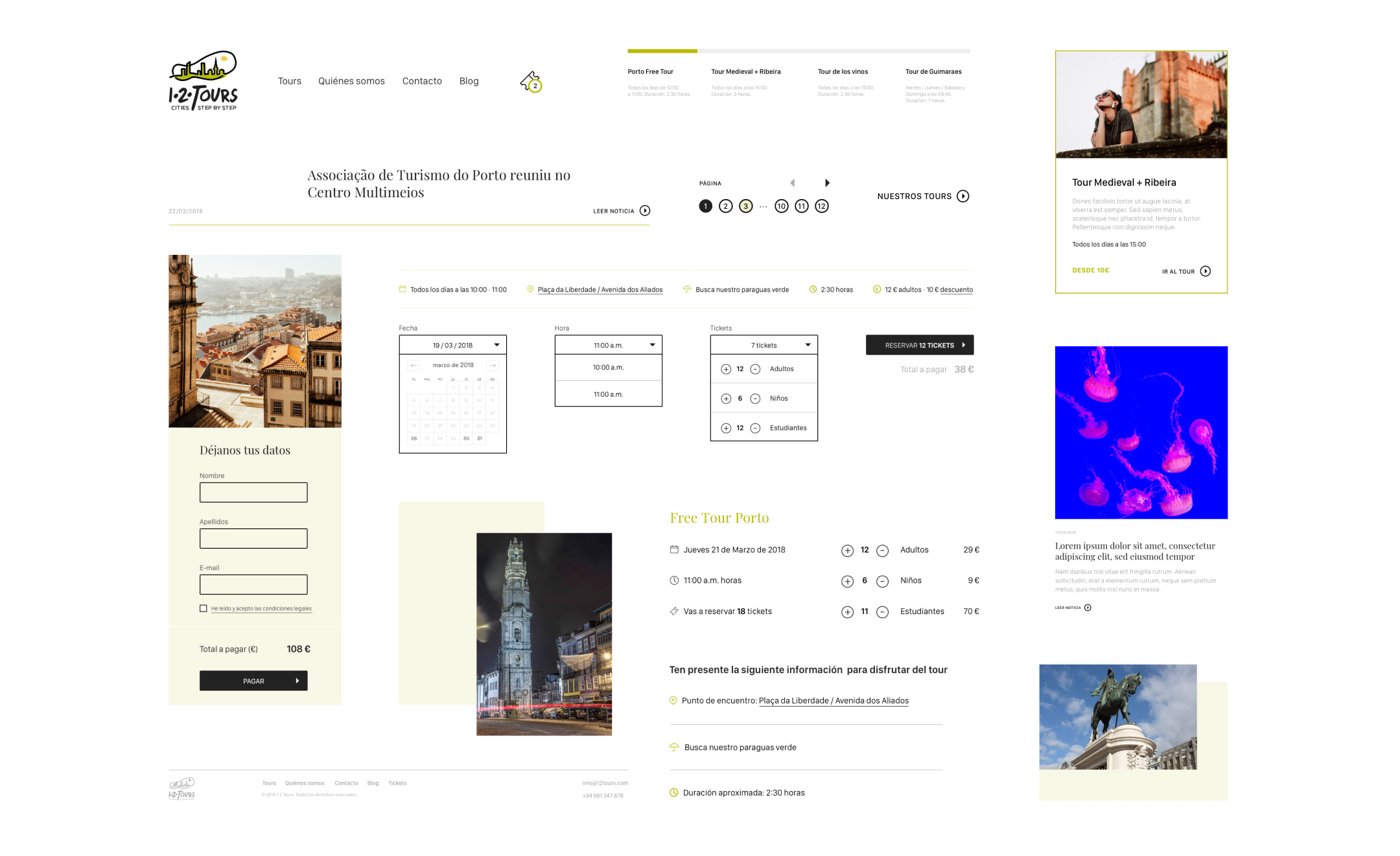Open the Hora time dropdown
This screenshot has height=856, width=1400.
pos(608,345)
